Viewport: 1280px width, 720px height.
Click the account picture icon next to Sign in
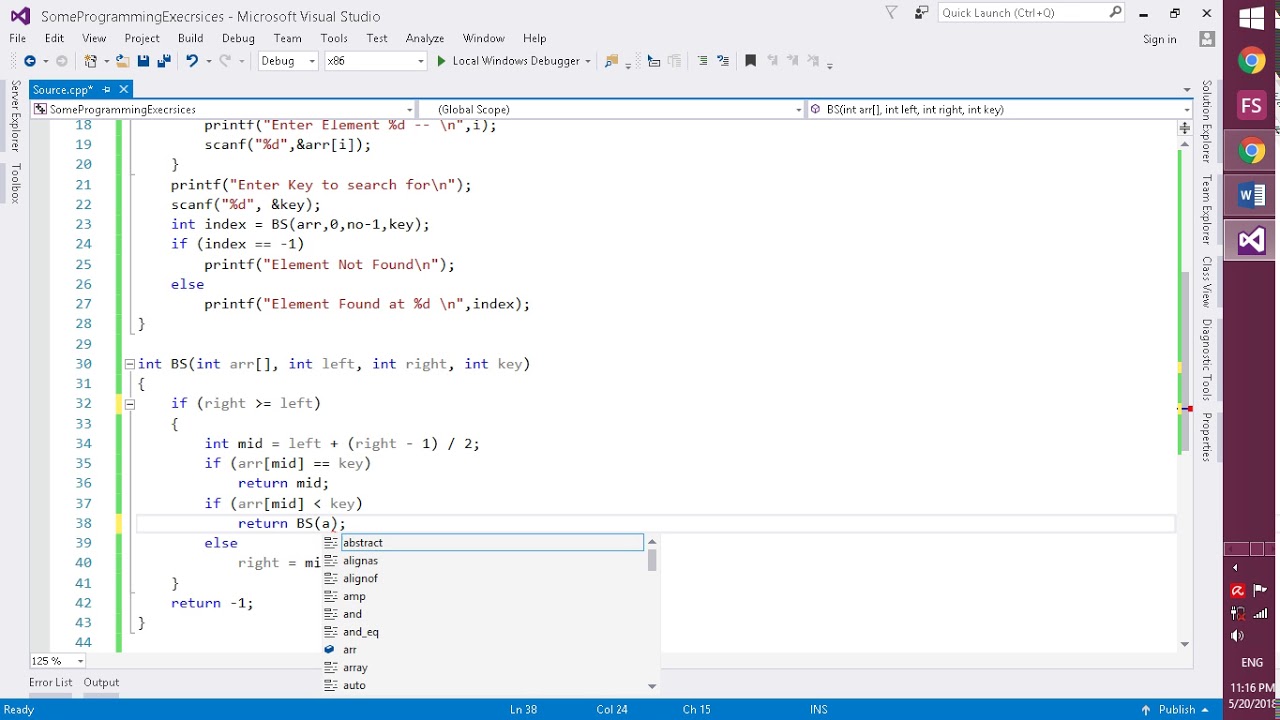(x=1207, y=39)
